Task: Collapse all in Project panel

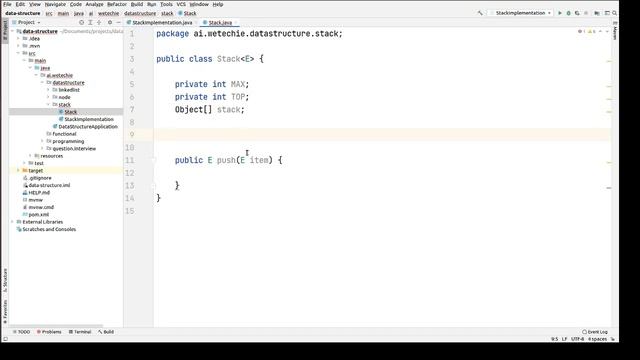Action: tap(99, 22)
